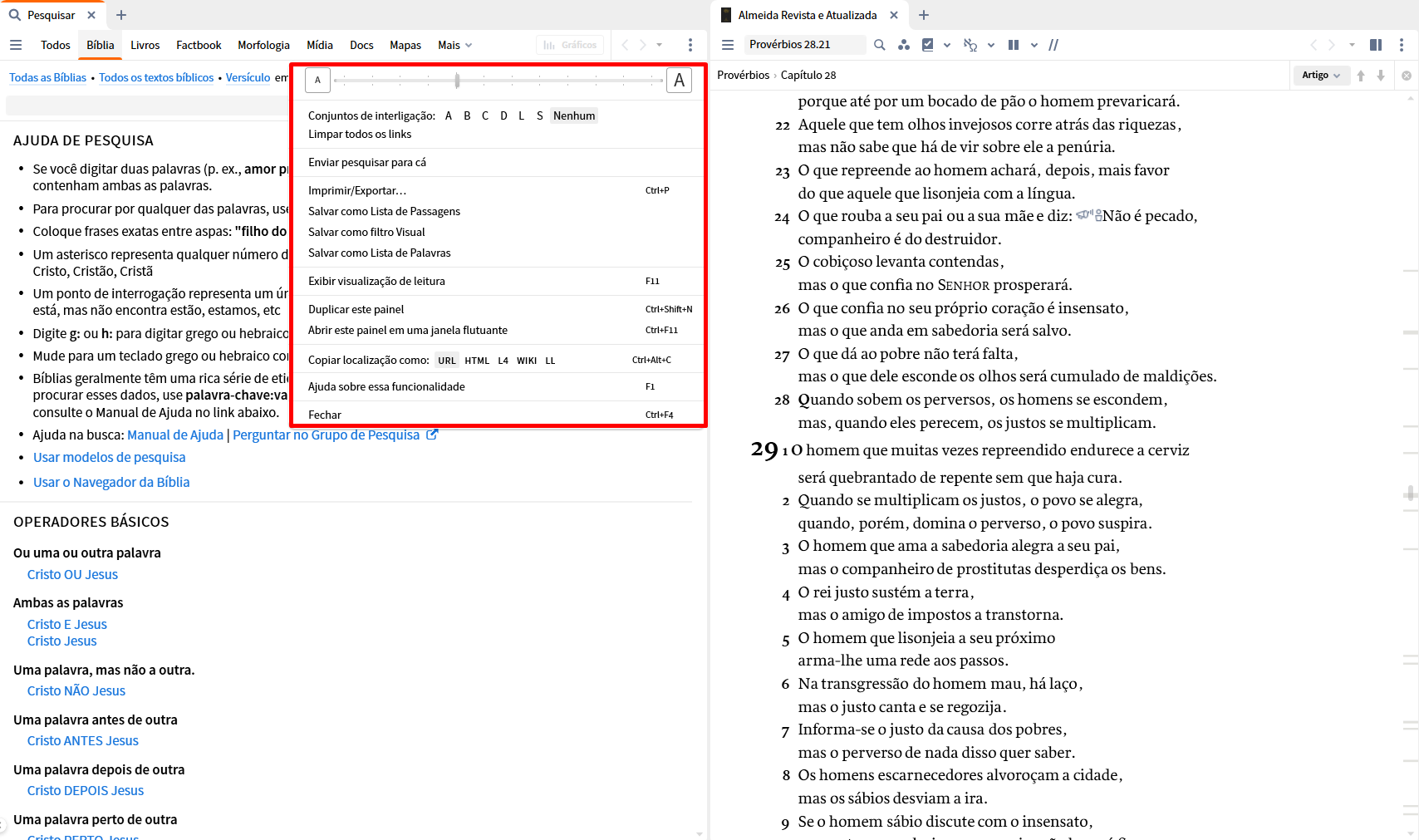This screenshot has width=1419, height=840.
Task: Click the Bible panel vertical scrollbar thumb
Action: coord(1411,494)
